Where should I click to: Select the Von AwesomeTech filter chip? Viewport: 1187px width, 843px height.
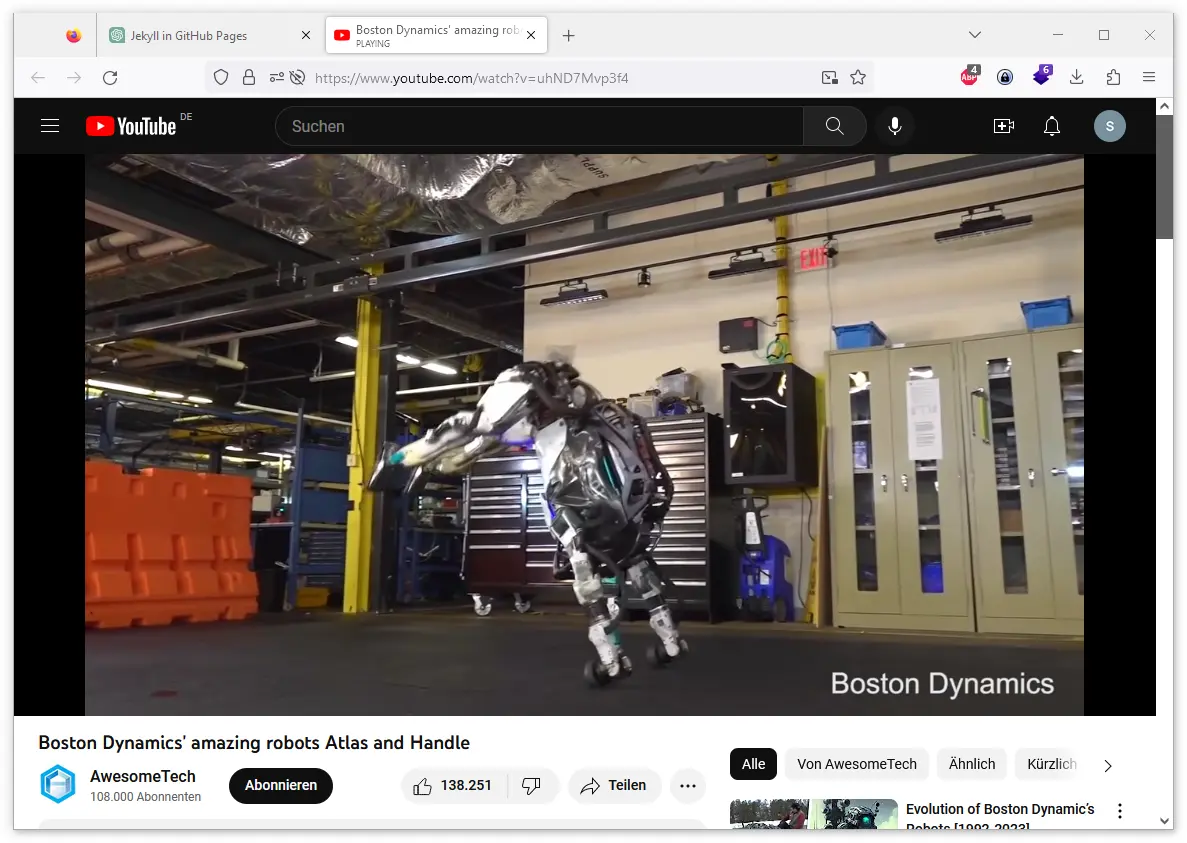(x=856, y=764)
